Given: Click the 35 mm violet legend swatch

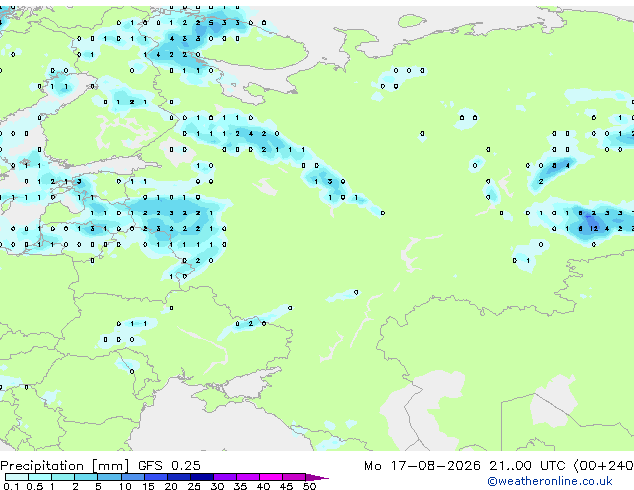Looking at the screenshot, I should [x=248, y=477].
